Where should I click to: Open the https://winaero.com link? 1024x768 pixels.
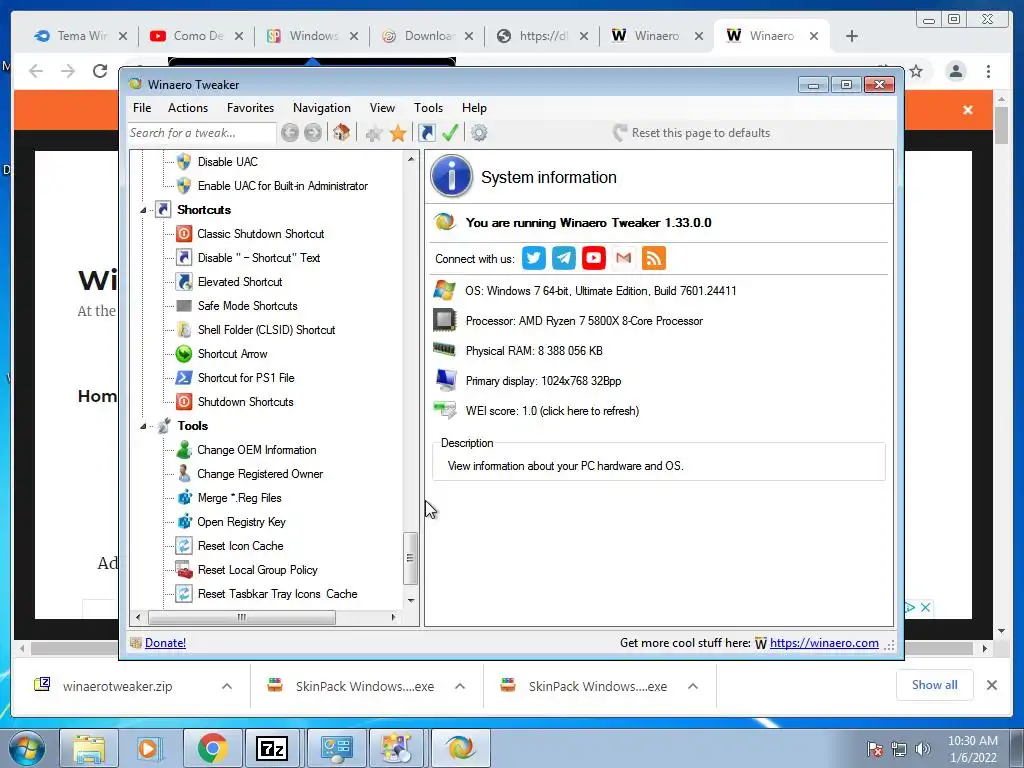pyautogui.click(x=824, y=643)
